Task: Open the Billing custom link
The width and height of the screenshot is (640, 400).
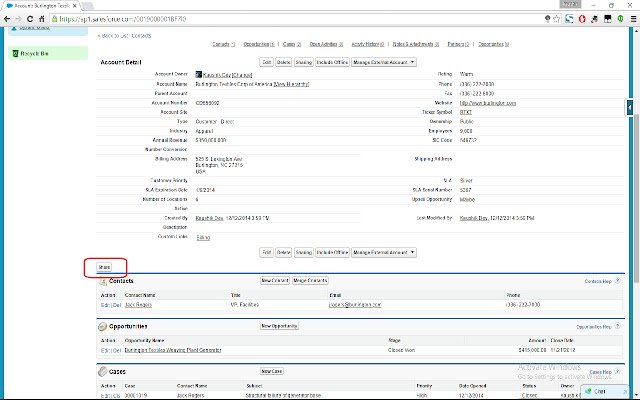Action: [203, 238]
